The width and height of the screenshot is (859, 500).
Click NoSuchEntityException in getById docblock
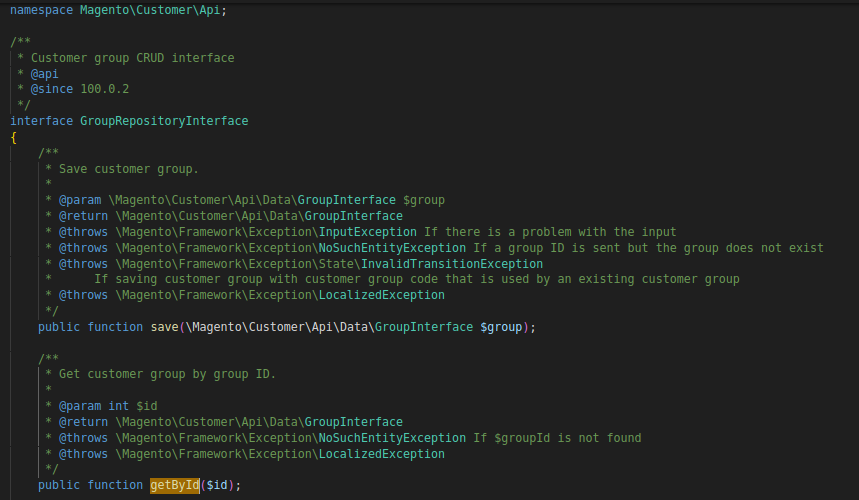(x=392, y=438)
